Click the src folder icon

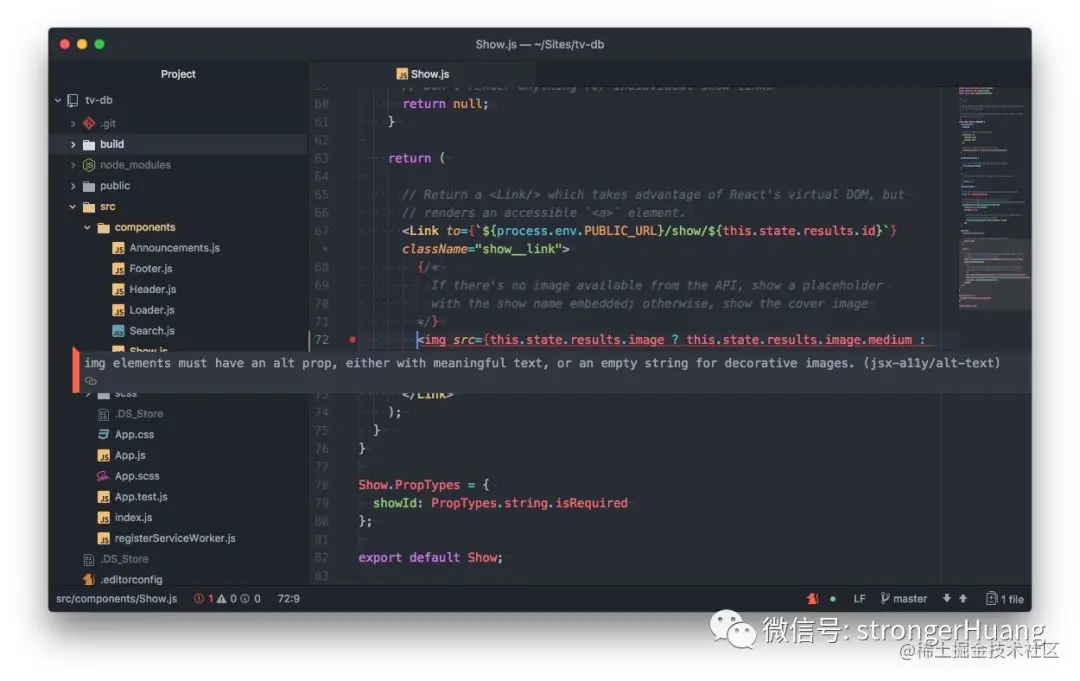coord(89,207)
